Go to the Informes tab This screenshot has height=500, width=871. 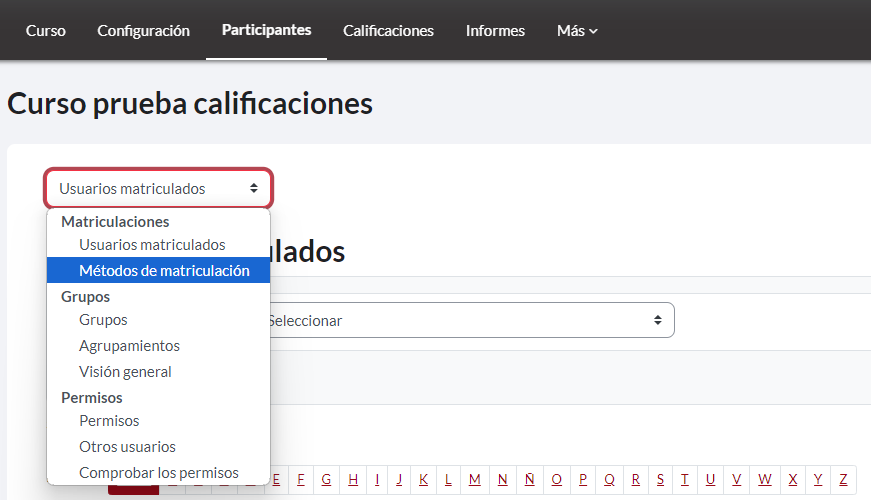tap(495, 31)
